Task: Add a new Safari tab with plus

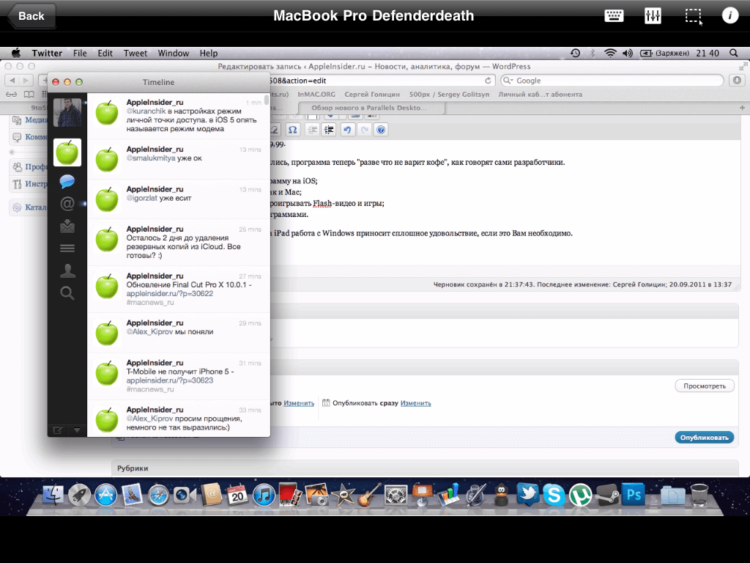Action: 742,108
